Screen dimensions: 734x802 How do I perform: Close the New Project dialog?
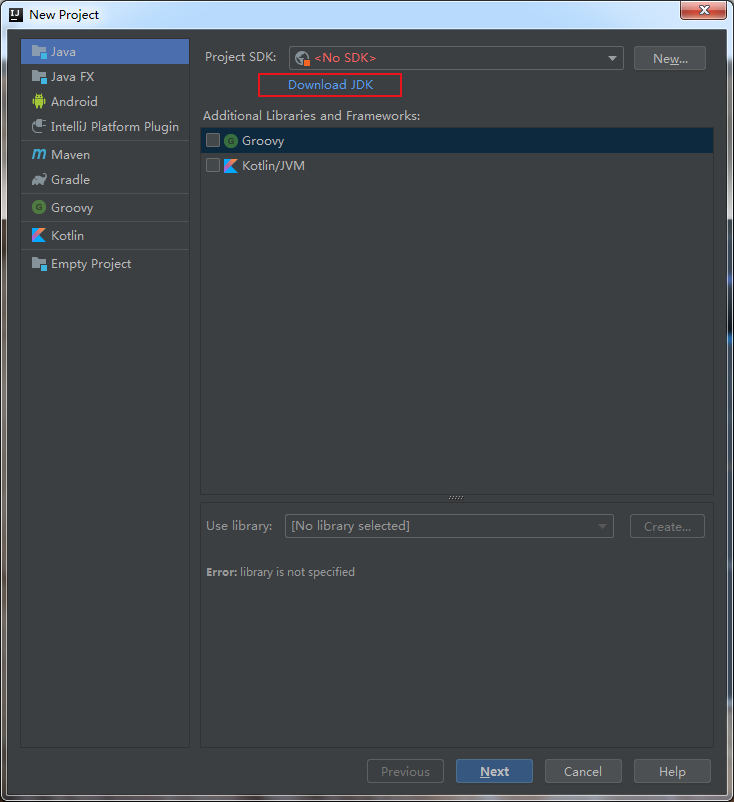click(704, 10)
